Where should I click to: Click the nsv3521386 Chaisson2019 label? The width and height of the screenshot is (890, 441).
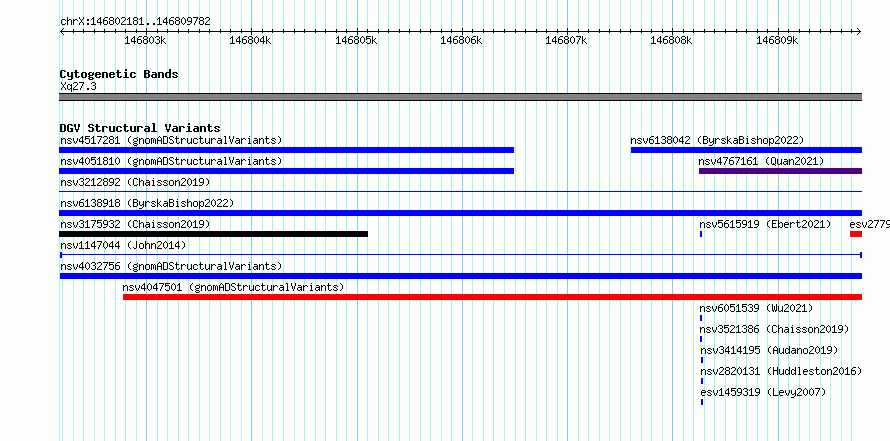point(774,329)
